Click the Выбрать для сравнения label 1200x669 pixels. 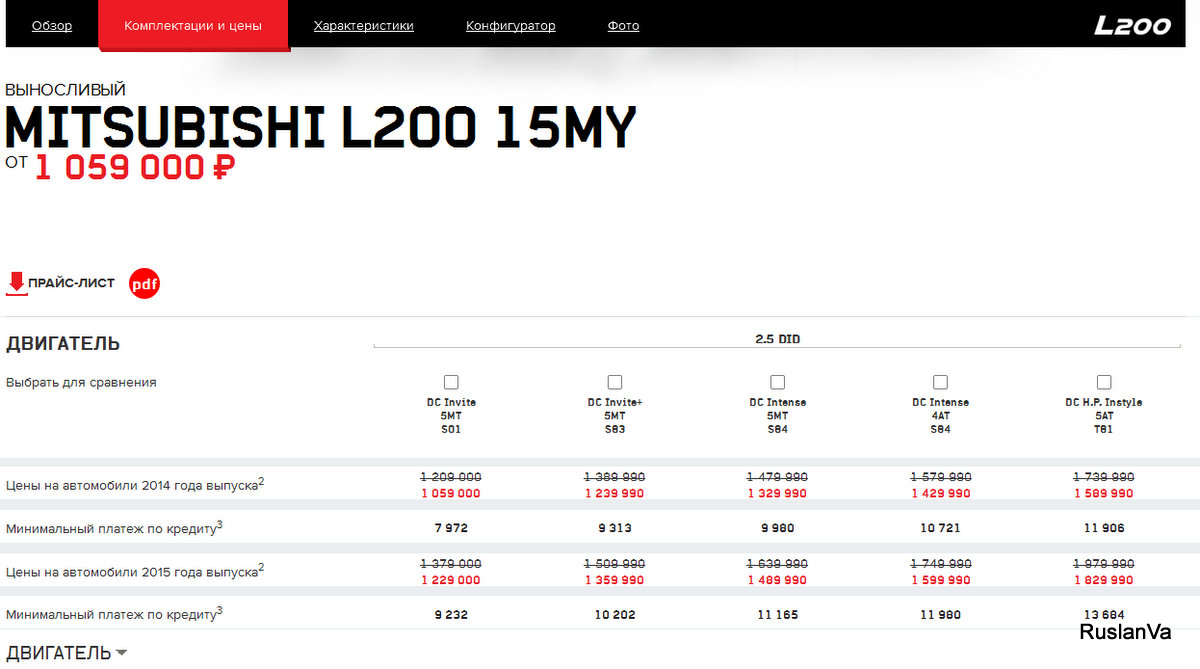tap(81, 382)
